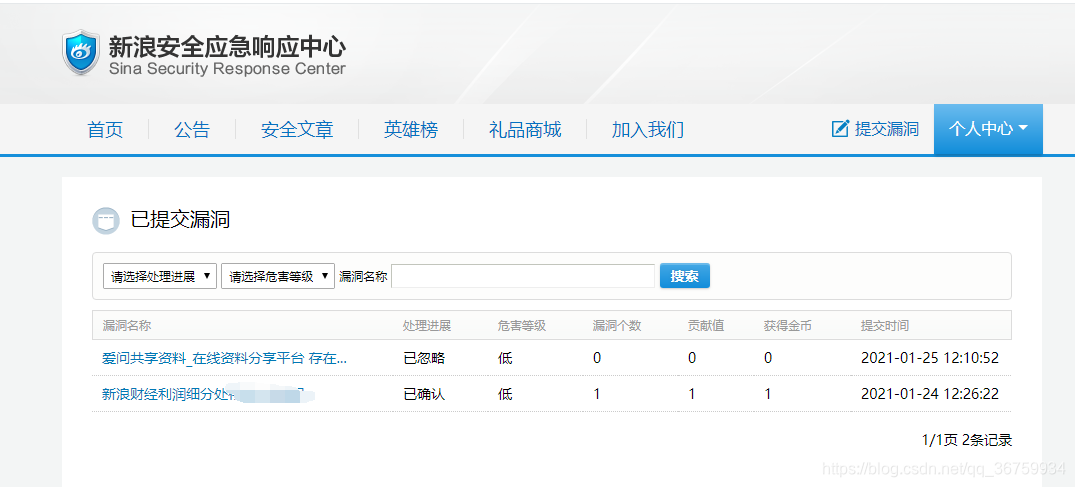The image size is (1075, 487).
Task: Click the 已提交漏洞 section heading
Action: (x=180, y=219)
